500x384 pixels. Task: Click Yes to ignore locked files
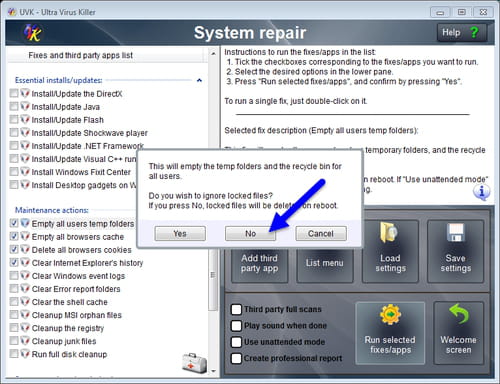pyautogui.click(x=180, y=234)
